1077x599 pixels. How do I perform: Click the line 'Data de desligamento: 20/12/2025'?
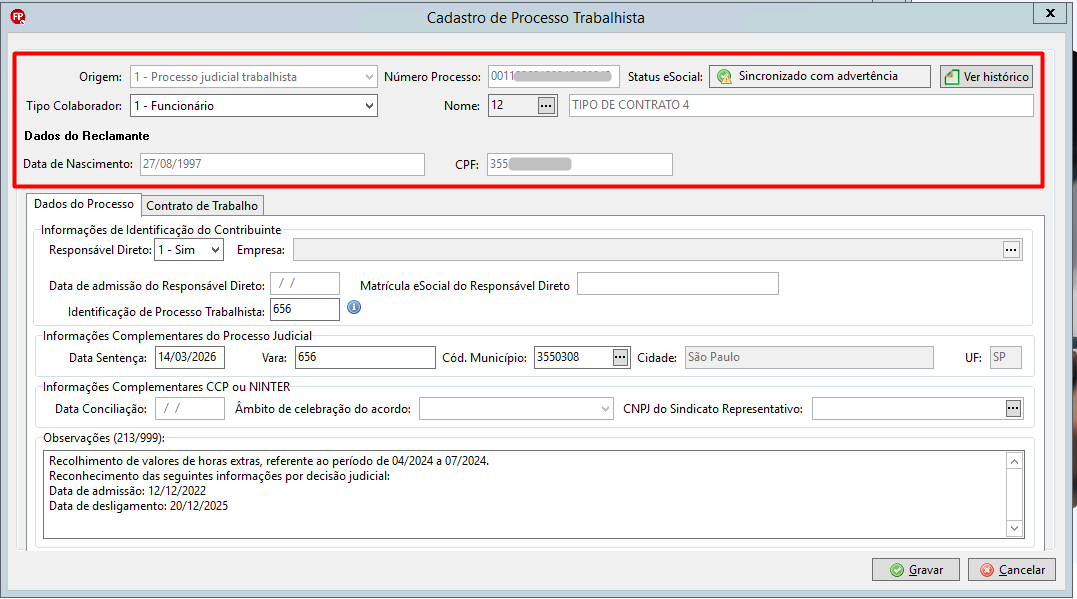[x=139, y=506]
